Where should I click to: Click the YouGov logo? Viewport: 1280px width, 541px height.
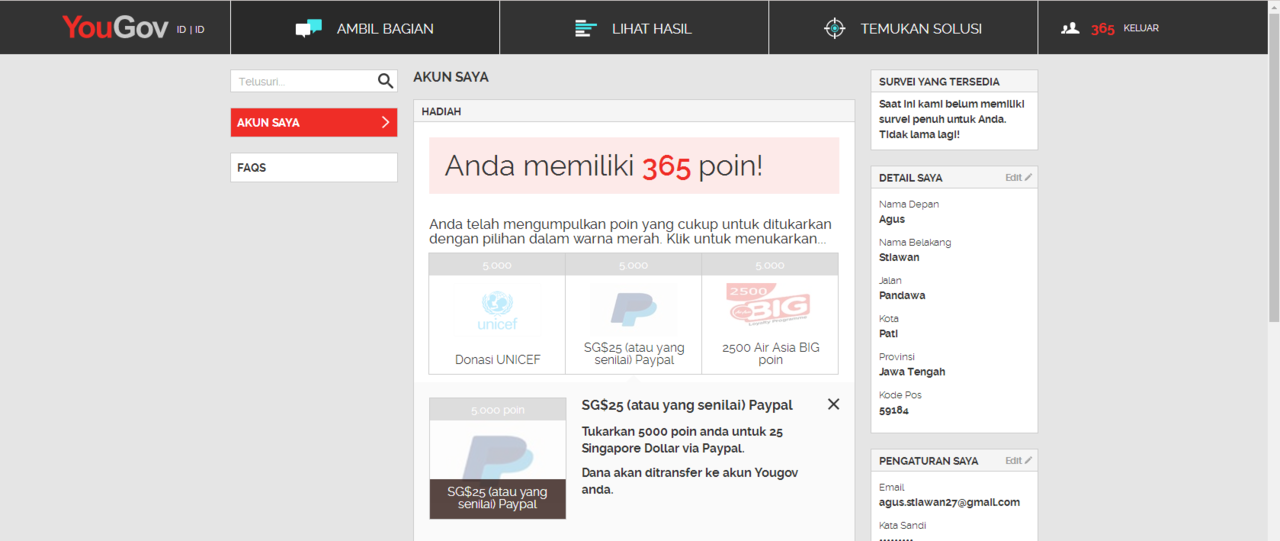click(x=115, y=27)
